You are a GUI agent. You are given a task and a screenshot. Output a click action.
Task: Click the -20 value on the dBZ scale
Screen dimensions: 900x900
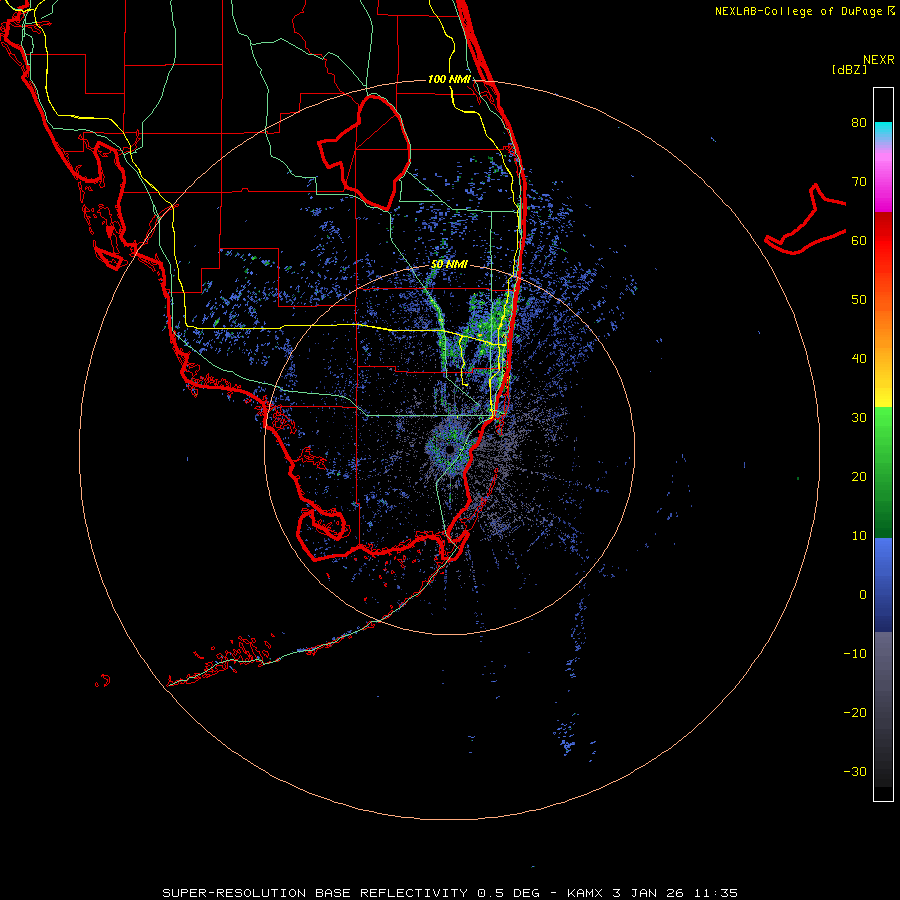point(855,713)
